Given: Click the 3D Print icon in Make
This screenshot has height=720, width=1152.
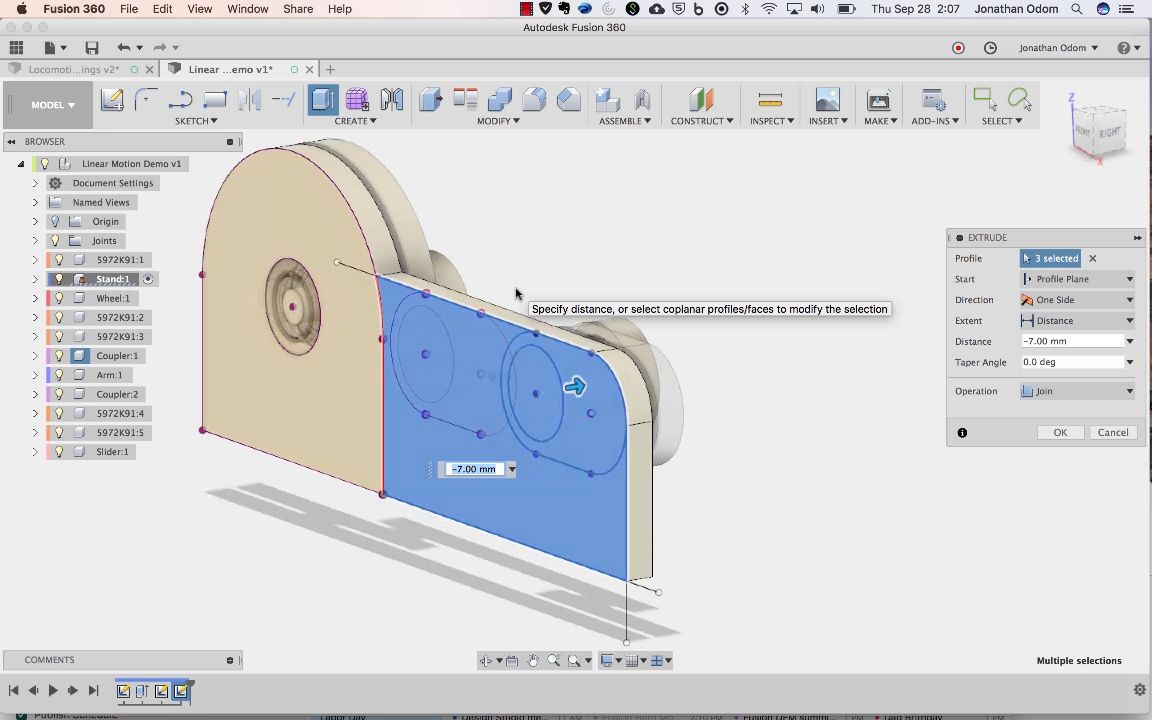Looking at the screenshot, I should point(879,99).
